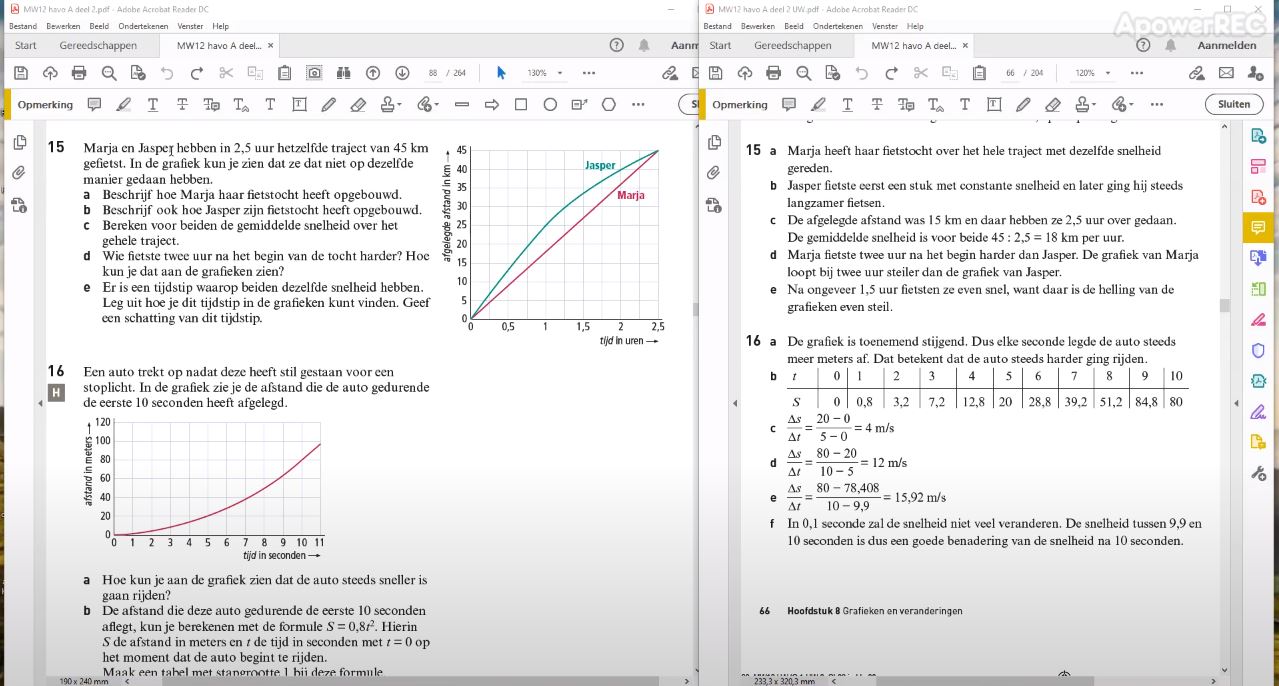Select underline text tool in left window
1279x686 pixels.
point(153,104)
